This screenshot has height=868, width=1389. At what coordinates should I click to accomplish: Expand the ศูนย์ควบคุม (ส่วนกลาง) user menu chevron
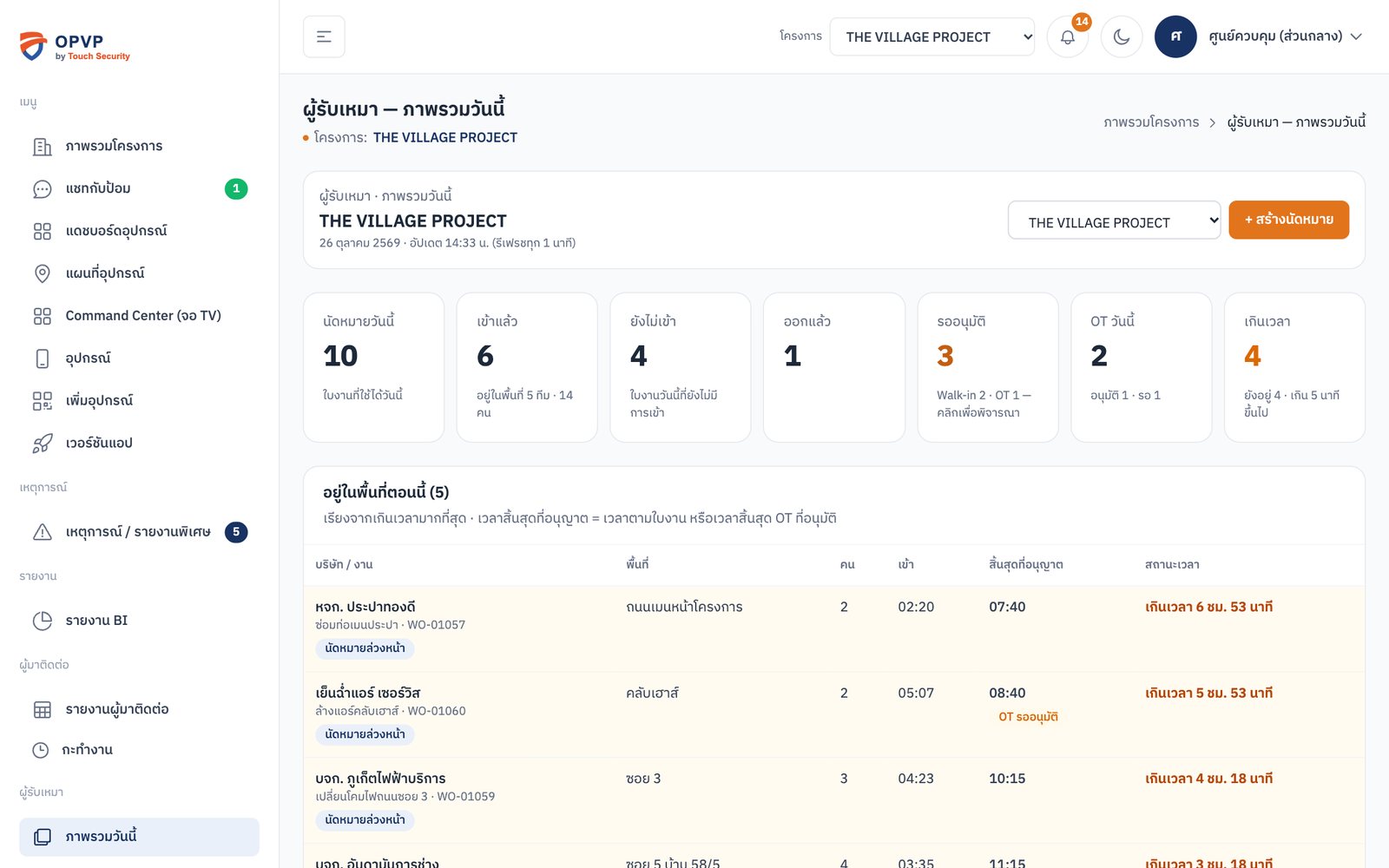click(x=1356, y=36)
